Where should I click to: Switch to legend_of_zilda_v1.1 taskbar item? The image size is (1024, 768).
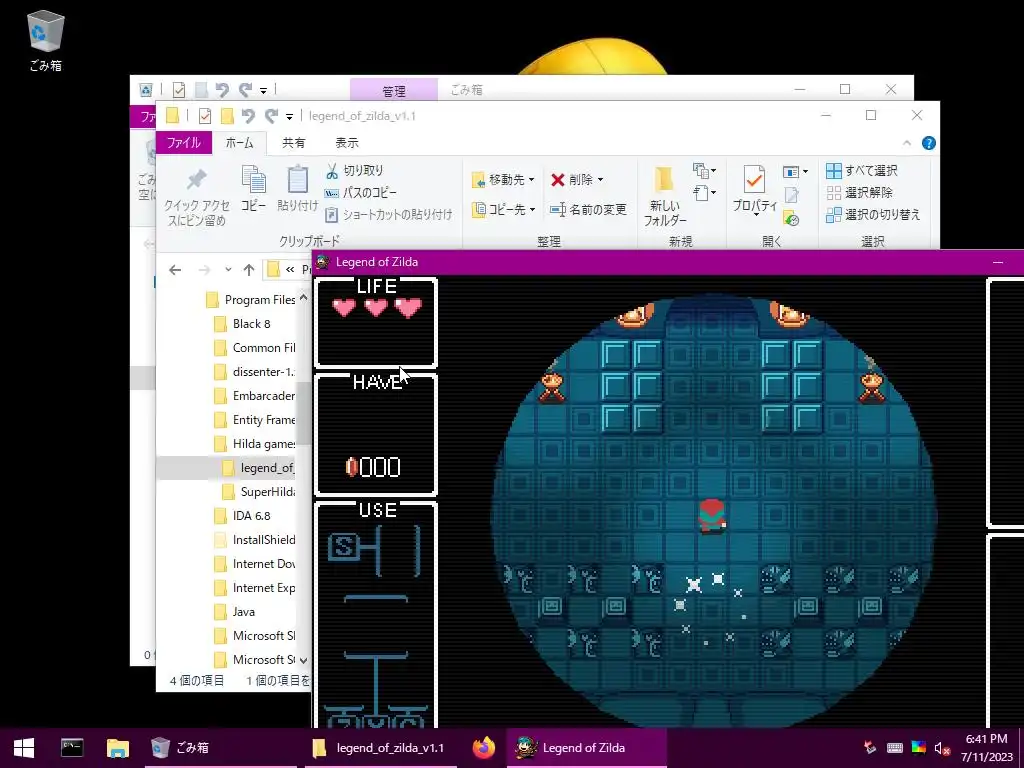[x=379, y=748]
